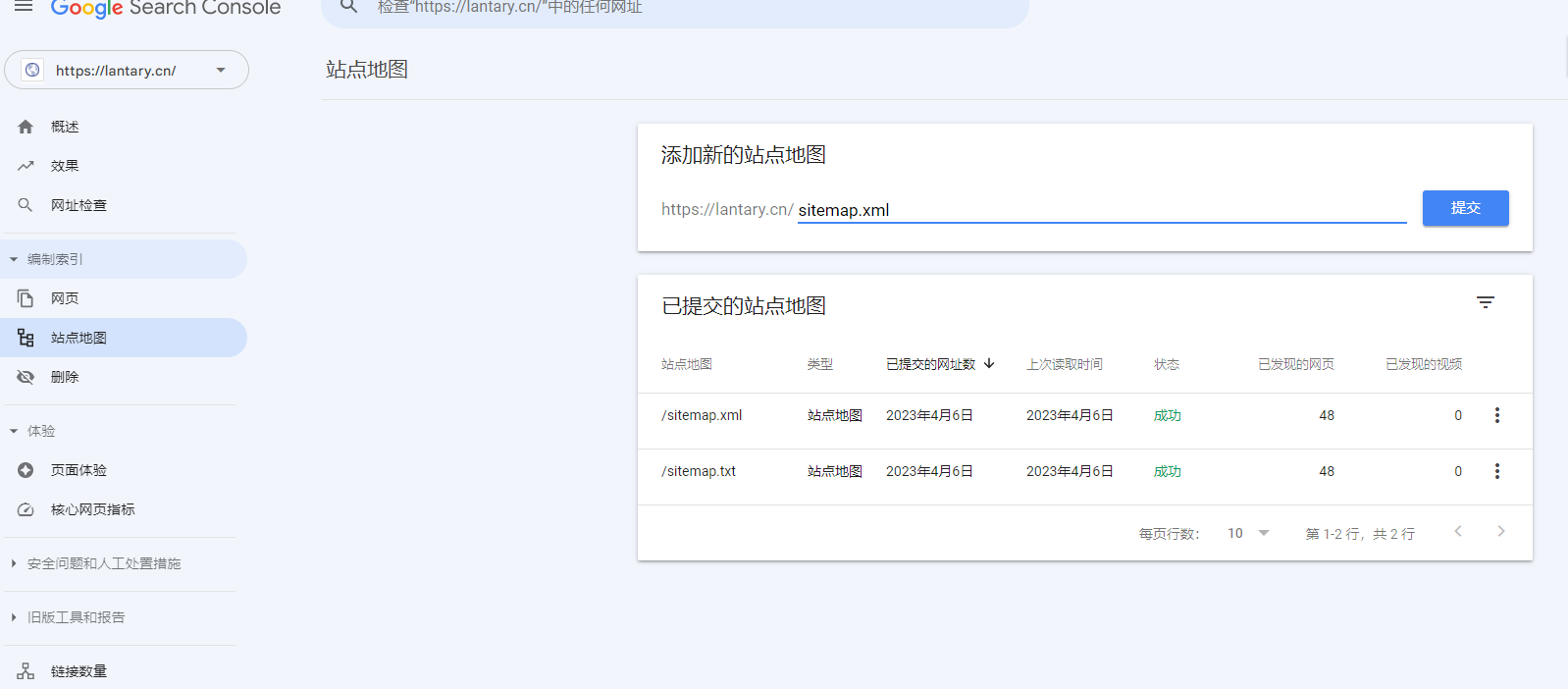
Task: Collapse the 体验 section
Action: (41, 431)
